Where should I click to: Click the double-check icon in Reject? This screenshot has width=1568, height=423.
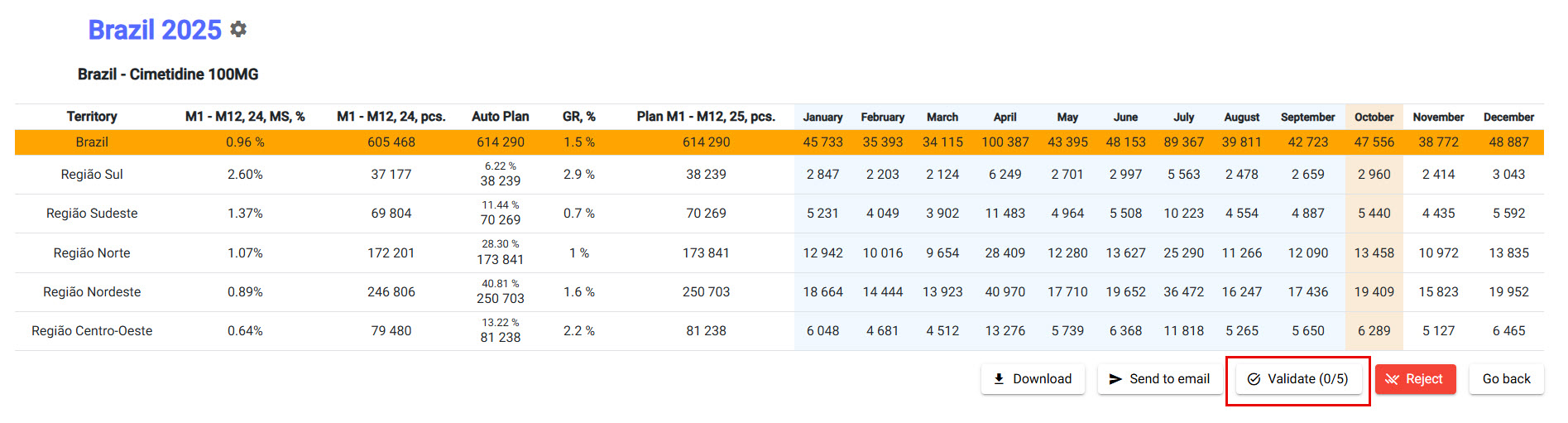click(x=1392, y=378)
